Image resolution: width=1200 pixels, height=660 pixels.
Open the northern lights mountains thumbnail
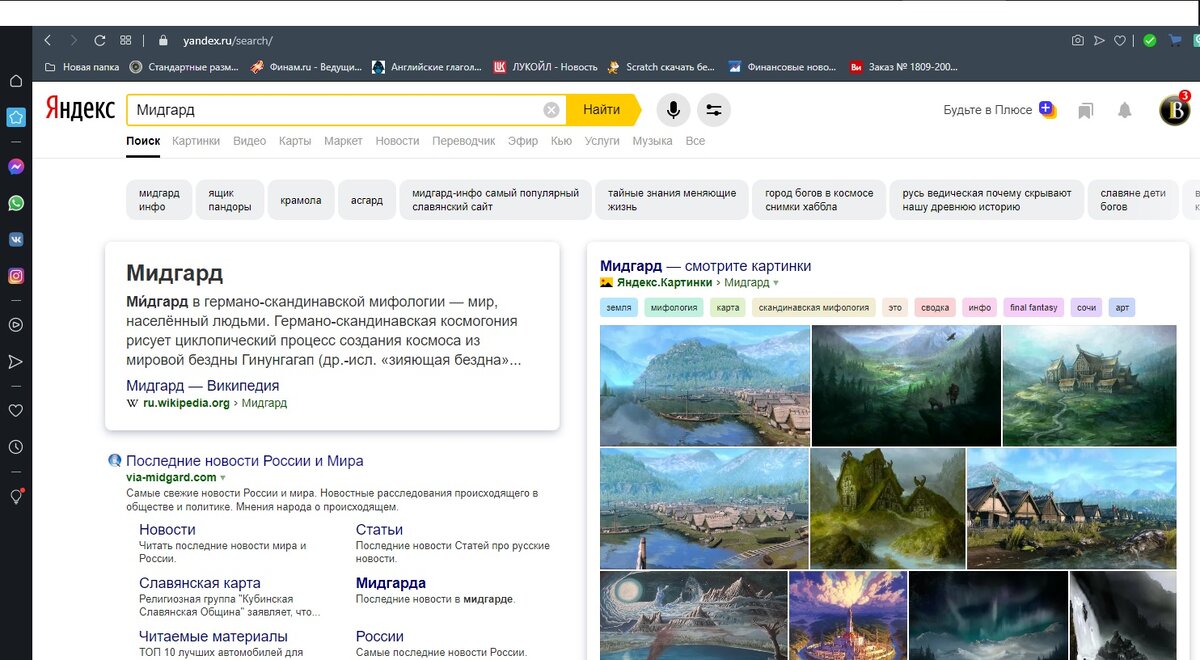click(x=988, y=615)
